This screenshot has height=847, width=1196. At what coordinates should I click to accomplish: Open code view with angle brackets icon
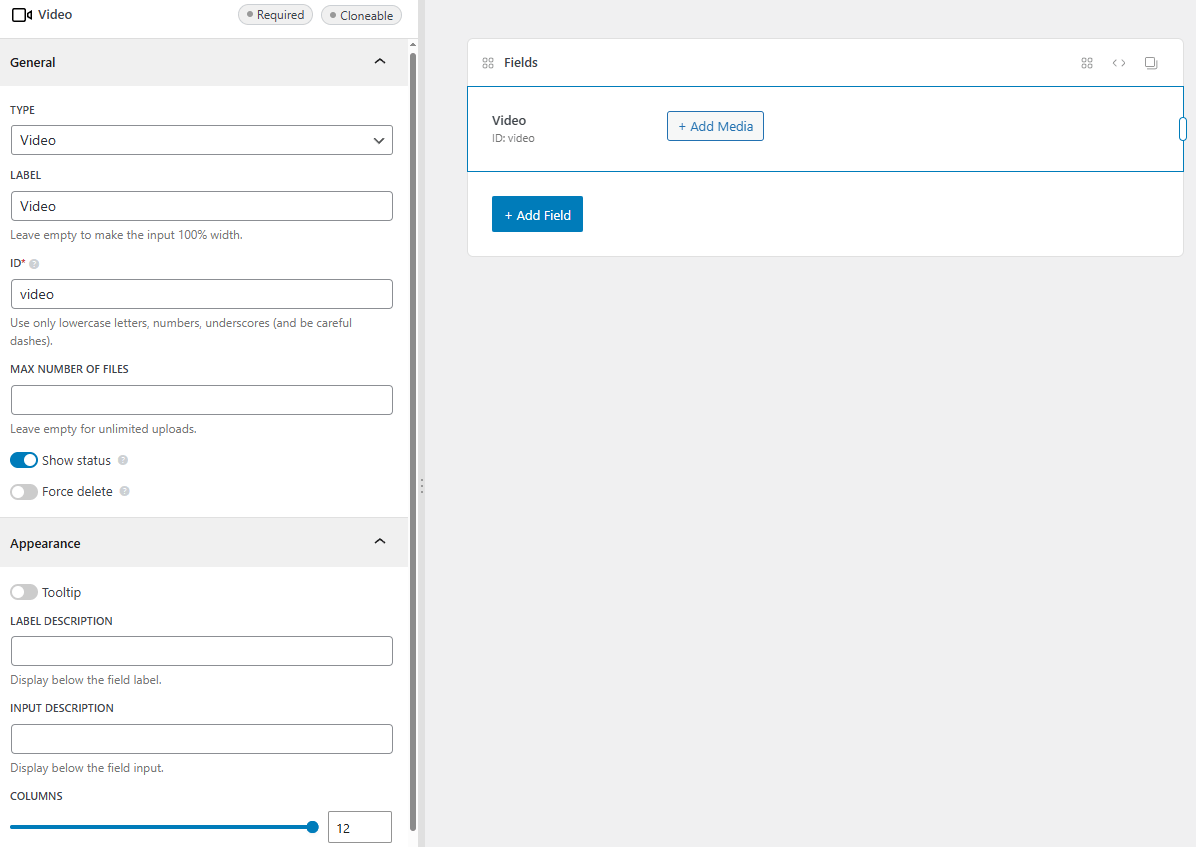(x=1119, y=63)
